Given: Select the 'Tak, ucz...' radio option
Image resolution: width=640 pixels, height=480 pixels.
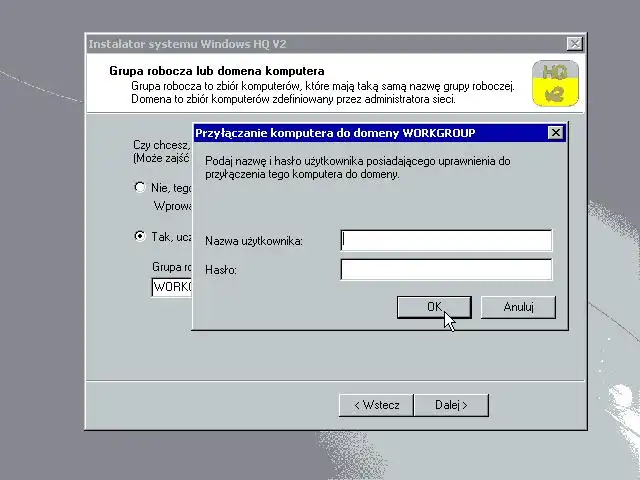Looking at the screenshot, I should [140, 236].
